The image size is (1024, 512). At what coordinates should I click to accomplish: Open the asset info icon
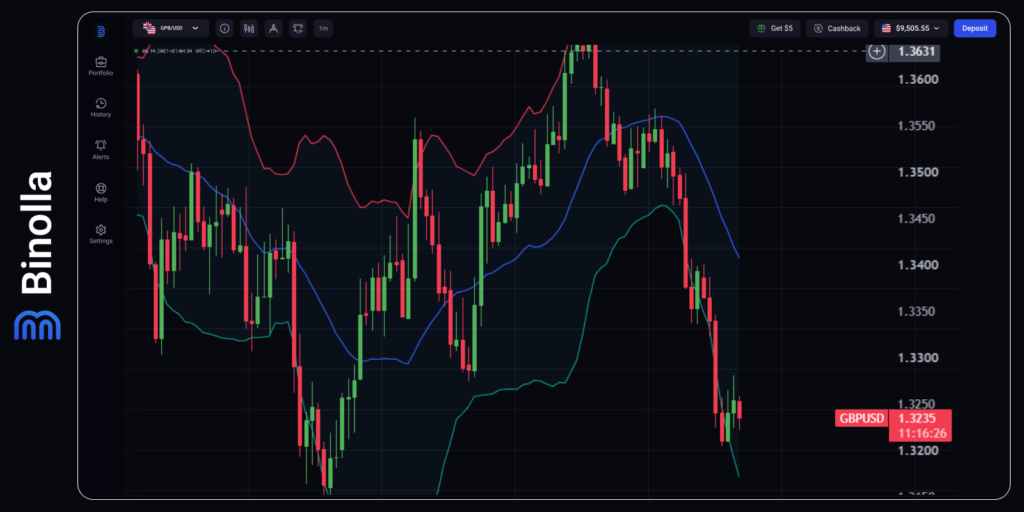click(x=225, y=28)
